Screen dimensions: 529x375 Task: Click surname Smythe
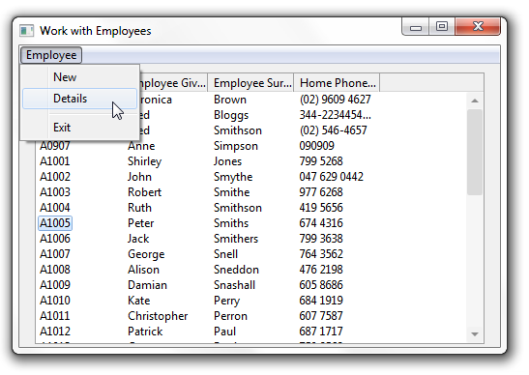pyautogui.click(x=233, y=177)
